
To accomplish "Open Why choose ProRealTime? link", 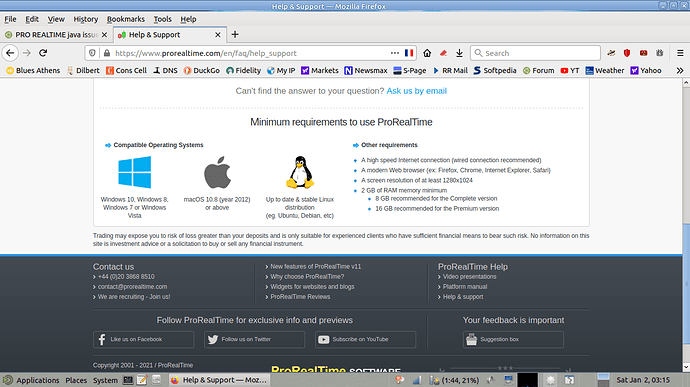I will pyautogui.click(x=307, y=276).
